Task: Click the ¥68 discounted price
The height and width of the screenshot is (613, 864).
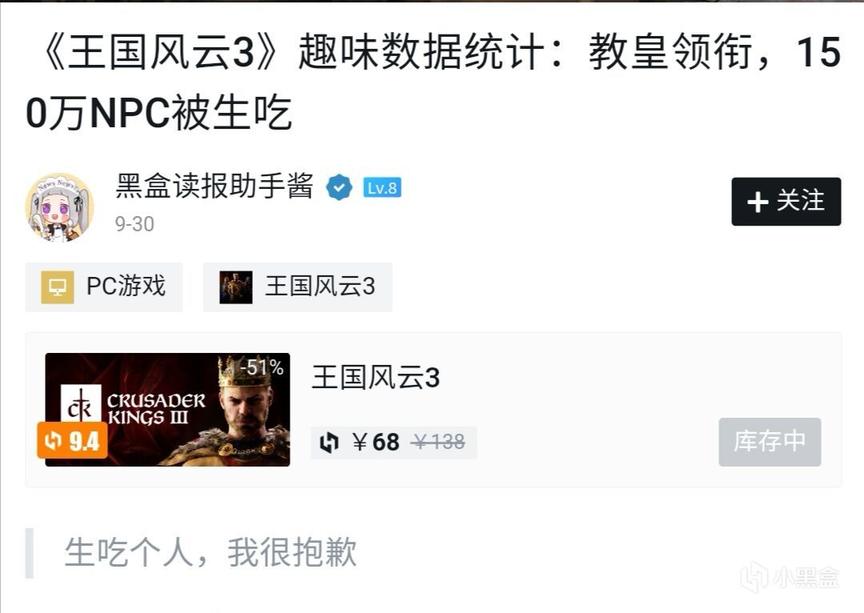Action: point(375,442)
